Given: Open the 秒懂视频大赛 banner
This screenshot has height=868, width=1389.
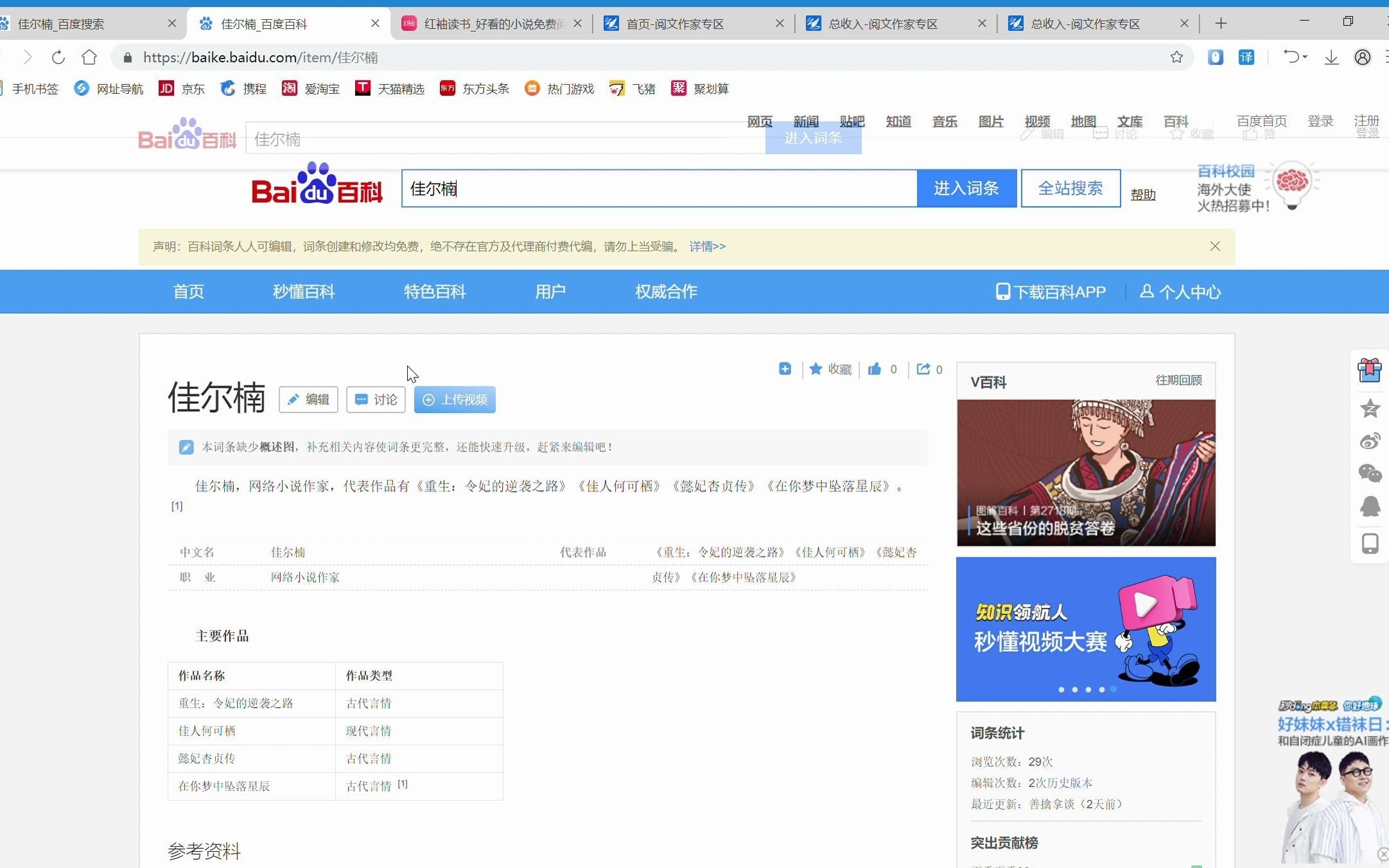Looking at the screenshot, I should (1086, 629).
